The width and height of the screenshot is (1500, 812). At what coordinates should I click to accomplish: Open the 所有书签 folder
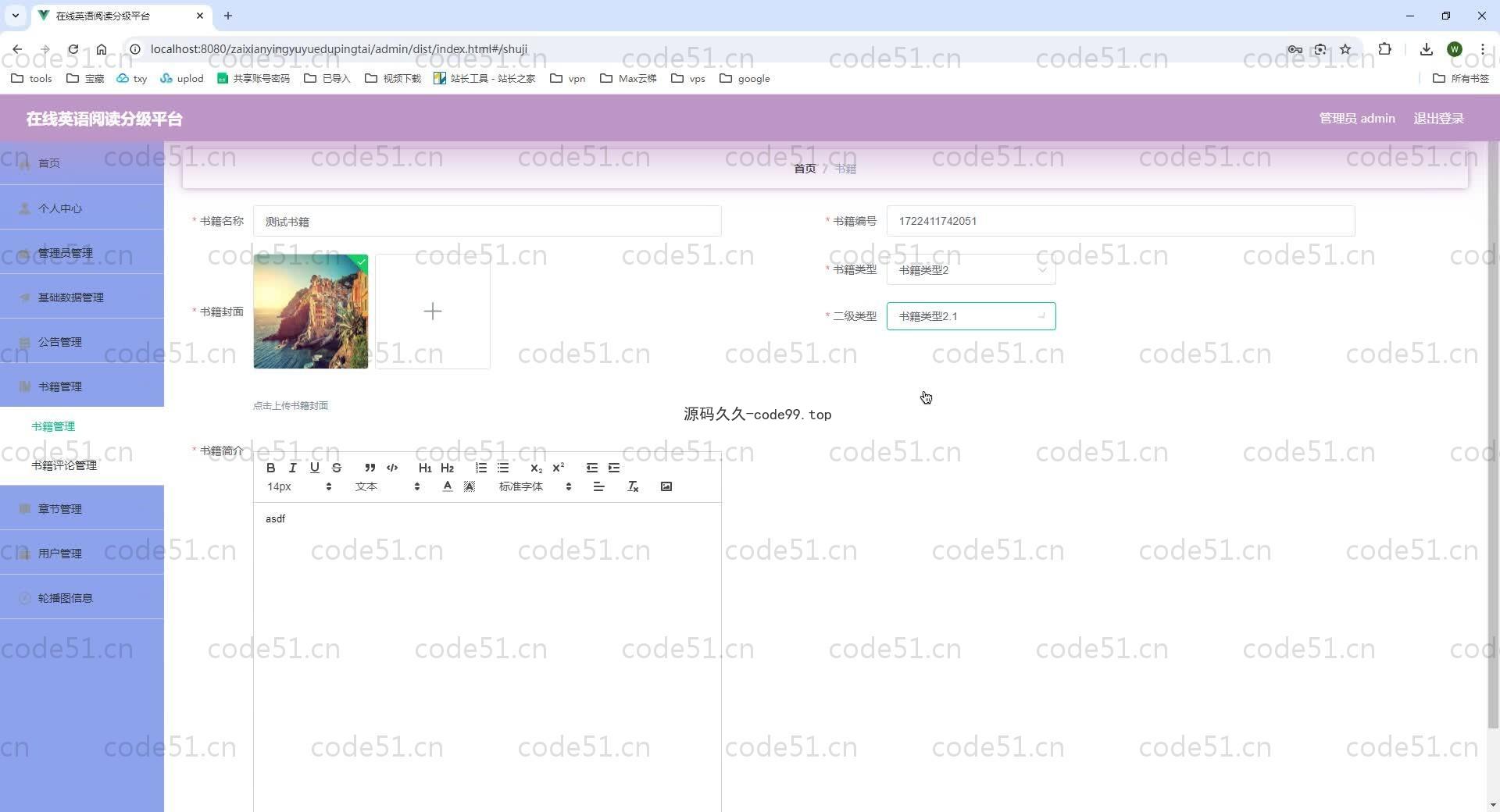point(1461,79)
